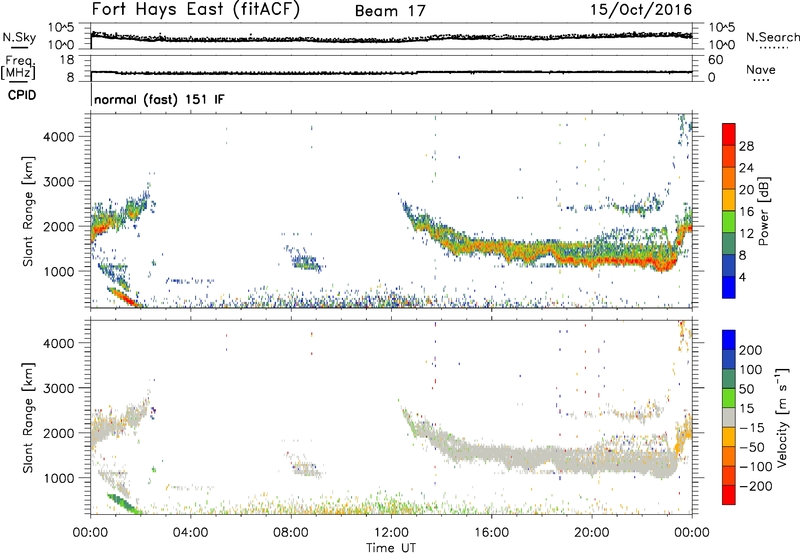Click the "Nave" legend label
800x554 pixels.
coord(761,69)
